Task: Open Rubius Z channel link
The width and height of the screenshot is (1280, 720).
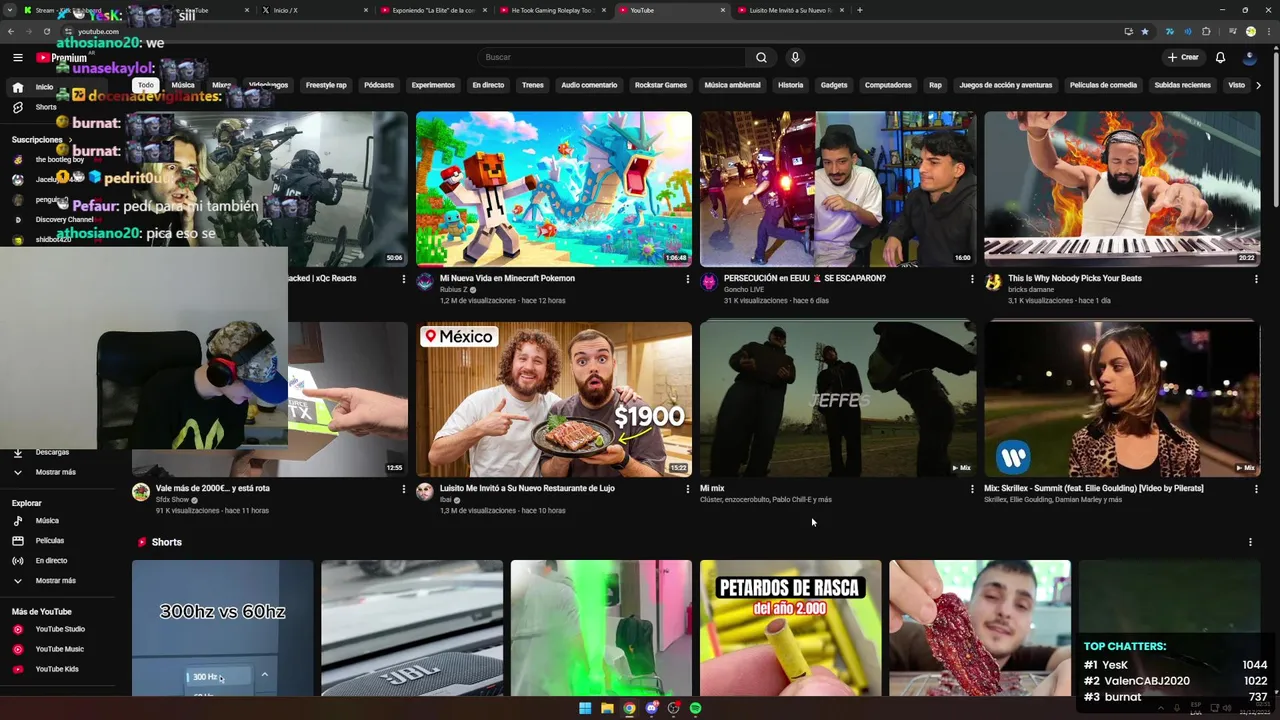Action: (453, 290)
